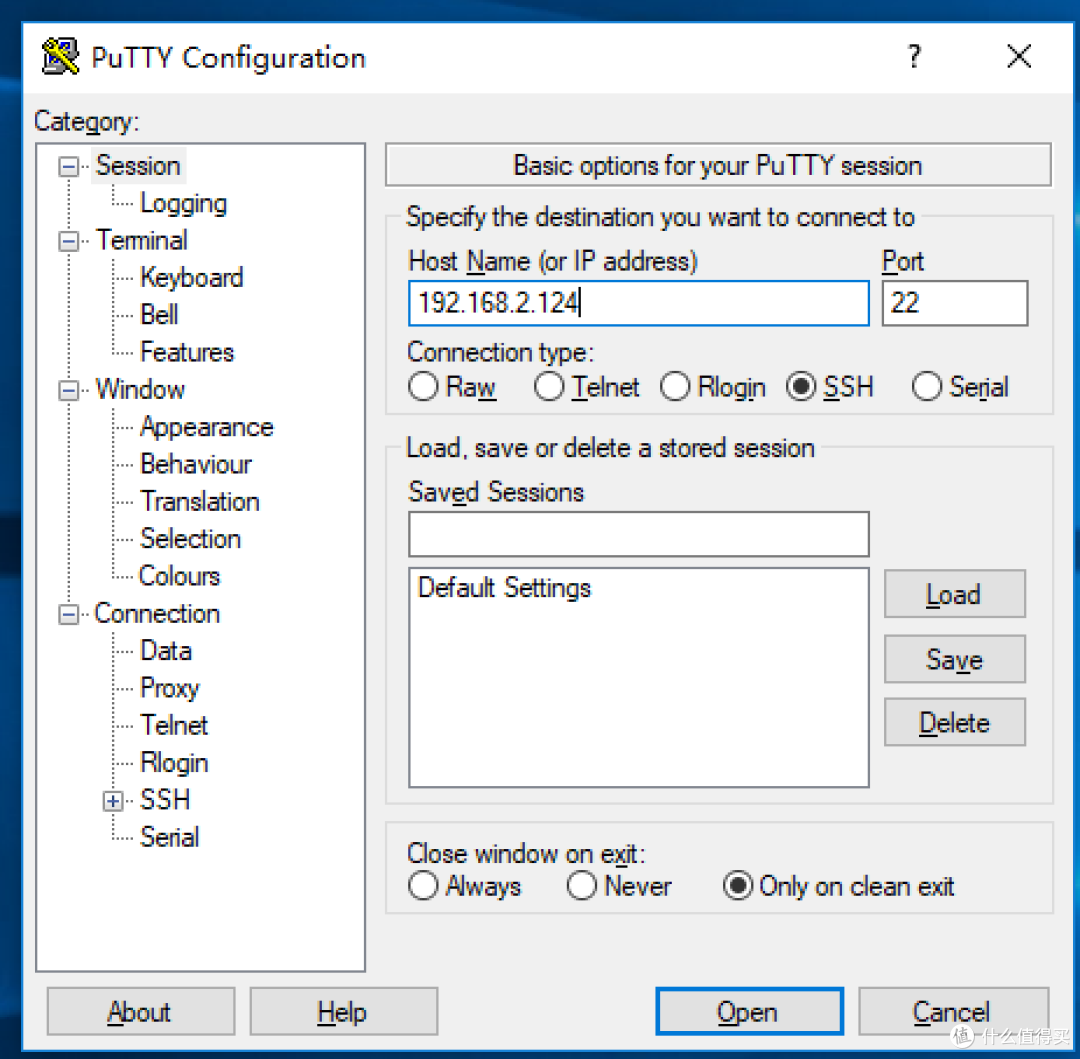
Task: Open the Rlogin category in tree
Action: pyautogui.click(x=174, y=763)
